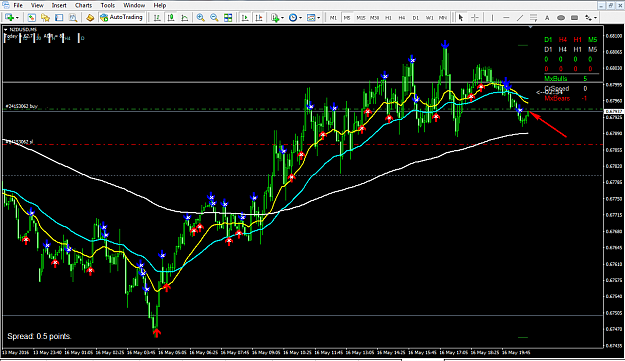Set timeframe to MN
This screenshot has height=361, width=625.
443,18
